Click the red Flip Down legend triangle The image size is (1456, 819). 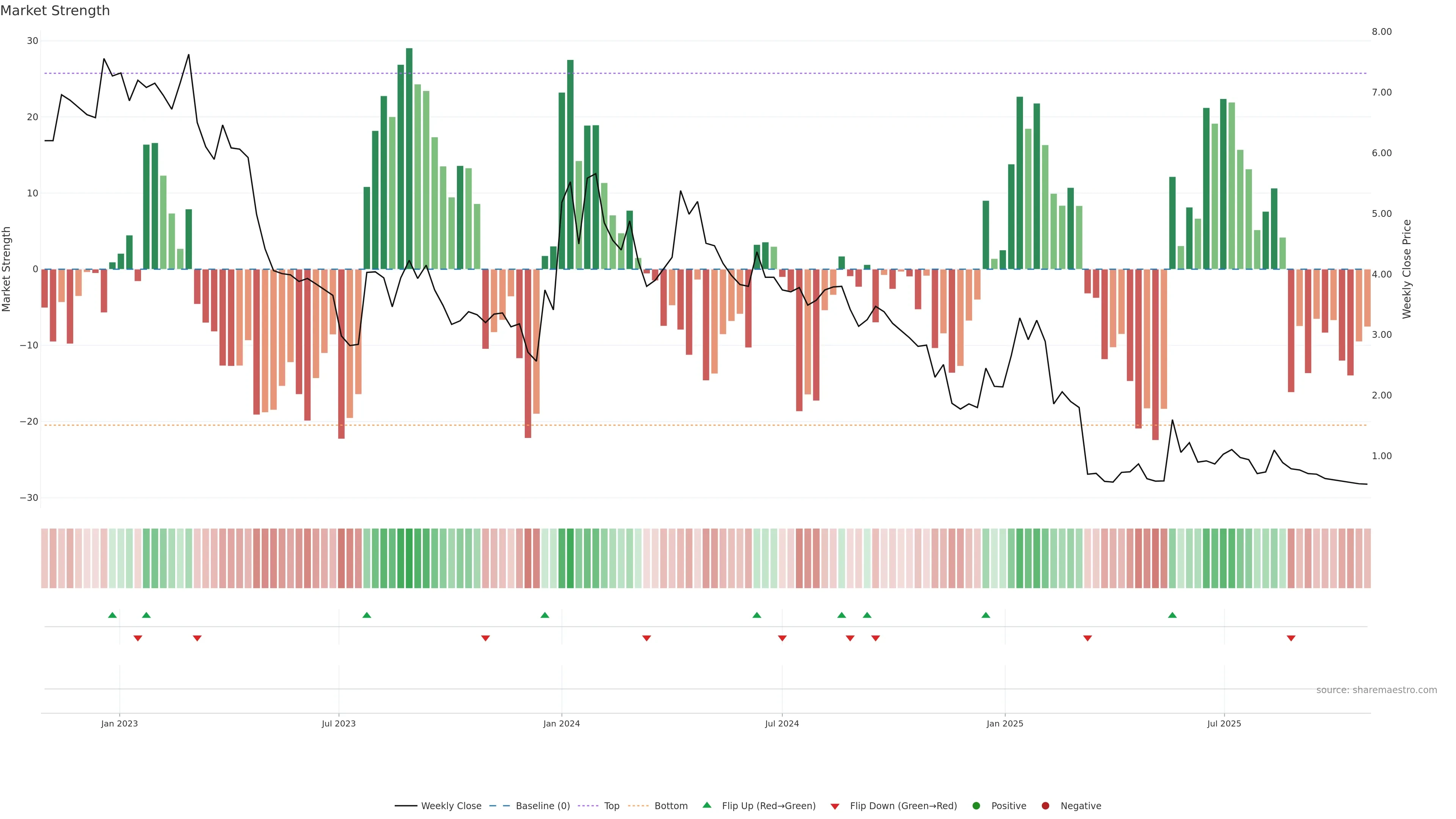point(835,806)
